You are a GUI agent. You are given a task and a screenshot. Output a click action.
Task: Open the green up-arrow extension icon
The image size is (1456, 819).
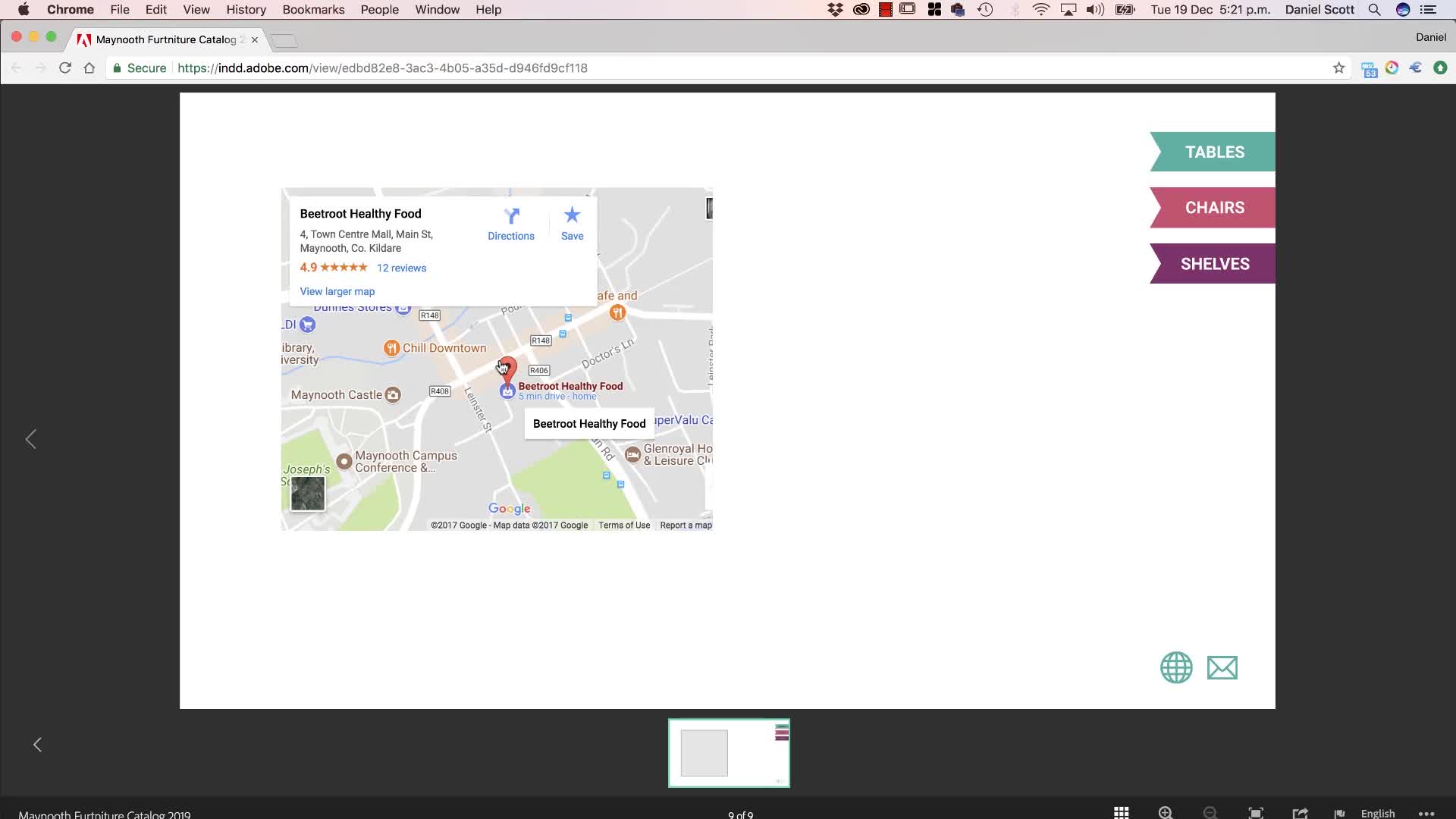click(1440, 67)
